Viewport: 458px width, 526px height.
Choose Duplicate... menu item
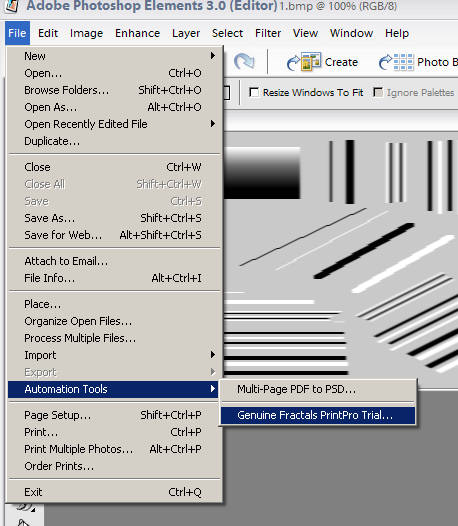pos(114,141)
